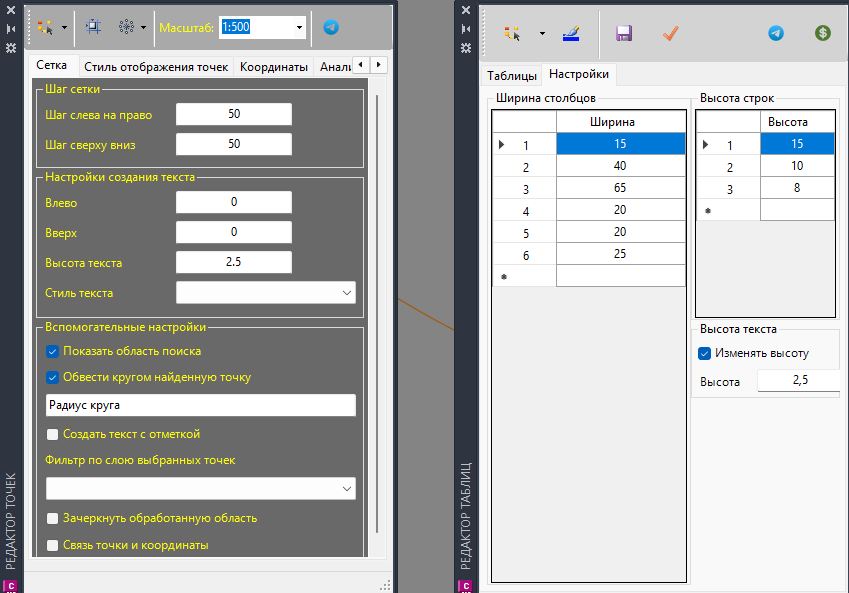Click the grid frame icon in the left toolbar
Viewport: 849px width, 593px height.
[93, 28]
